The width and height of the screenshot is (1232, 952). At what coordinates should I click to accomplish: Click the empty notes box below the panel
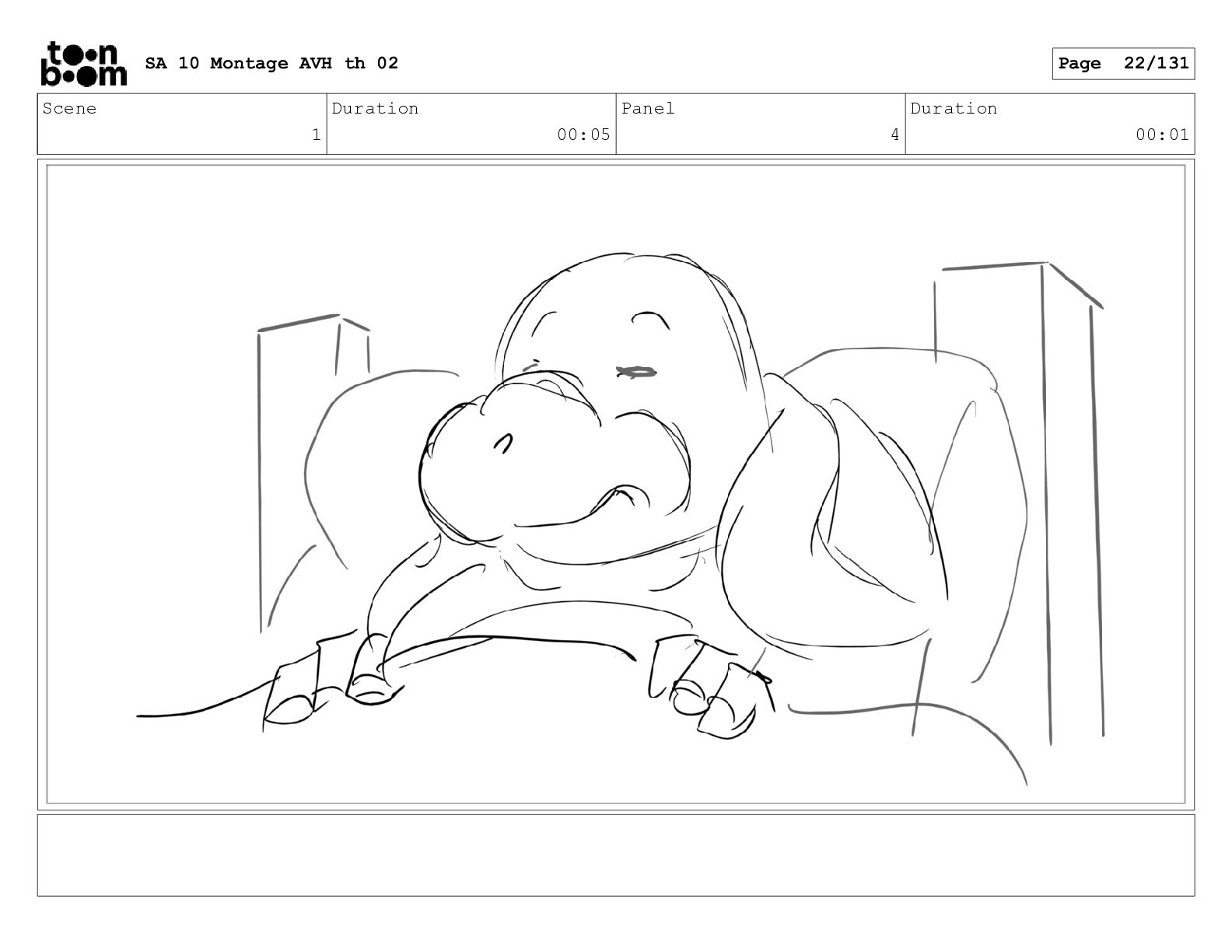click(x=616, y=855)
